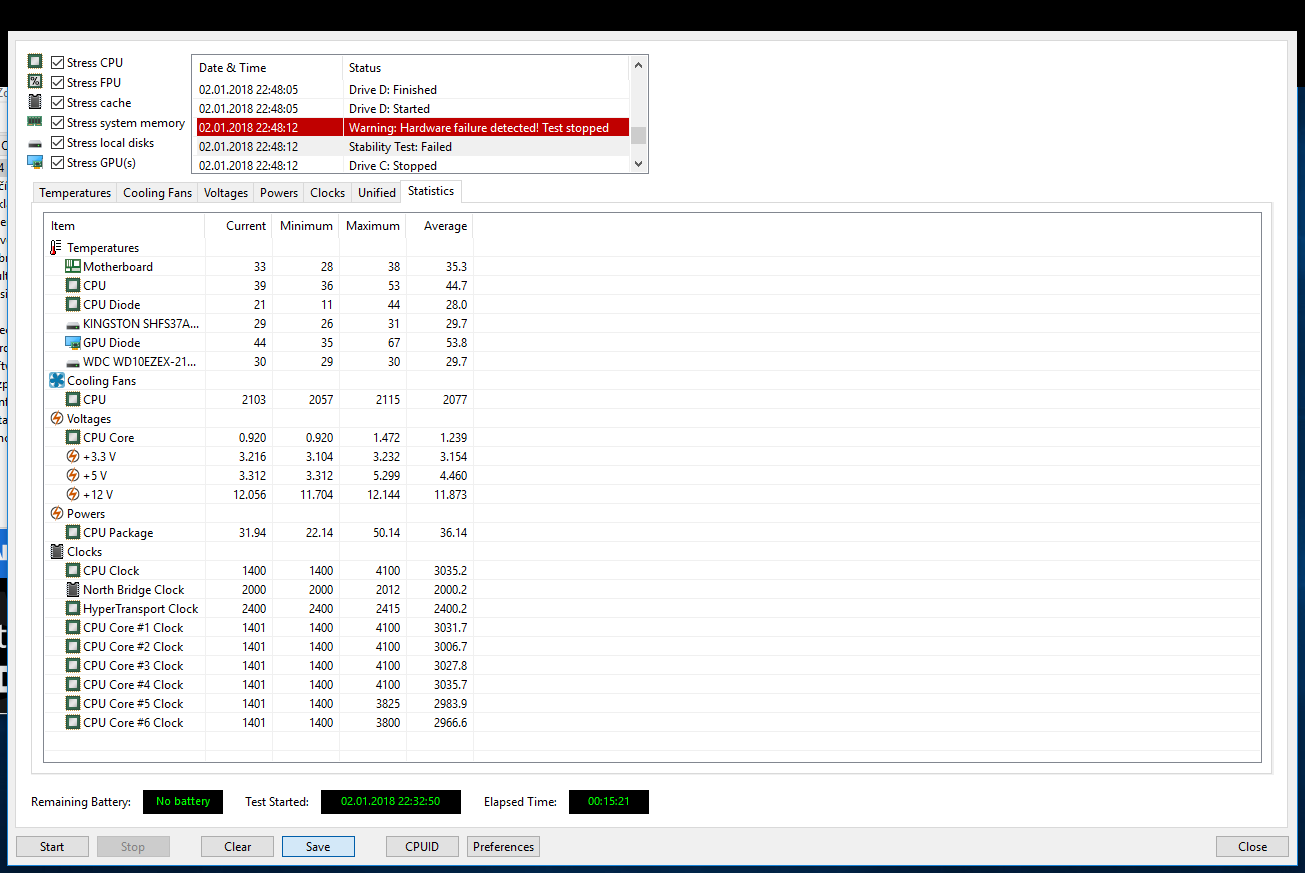Click the Minimum column header
1305x873 pixels.
tap(306, 226)
